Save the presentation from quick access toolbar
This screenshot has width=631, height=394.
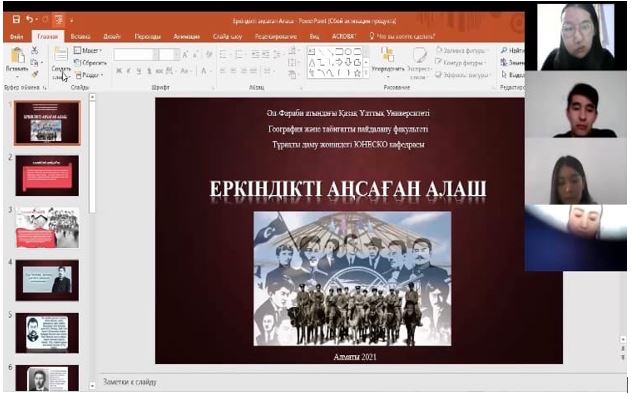(x=16, y=19)
